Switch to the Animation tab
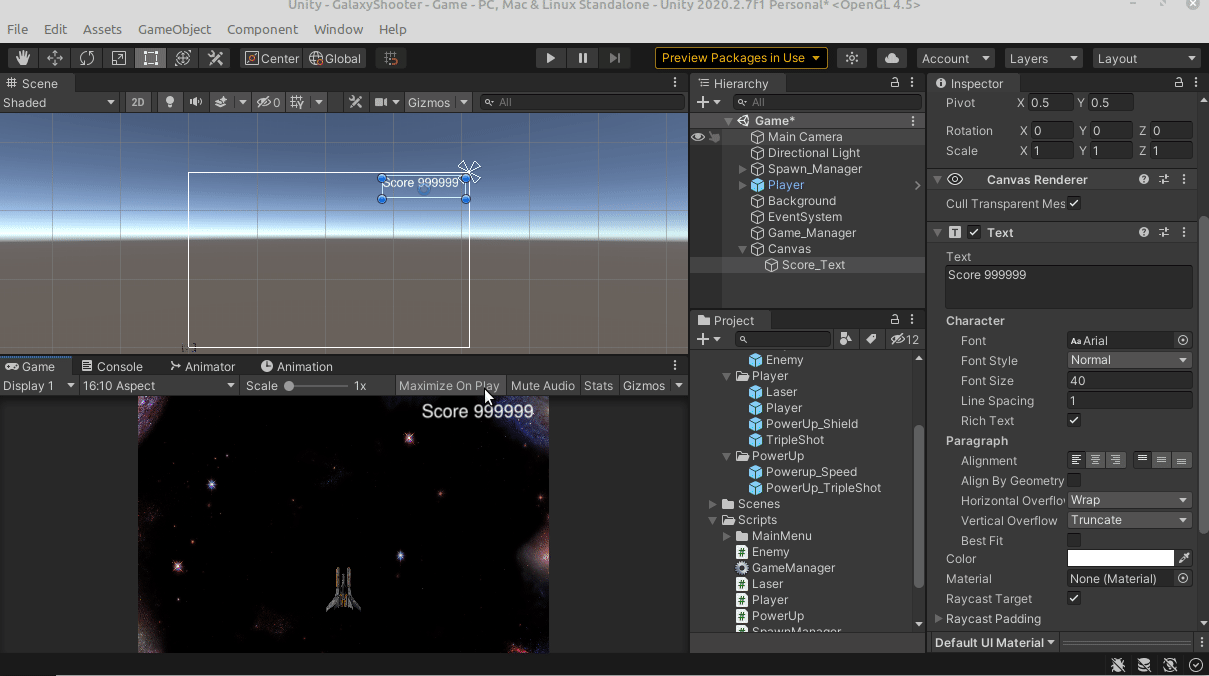 tap(296, 367)
